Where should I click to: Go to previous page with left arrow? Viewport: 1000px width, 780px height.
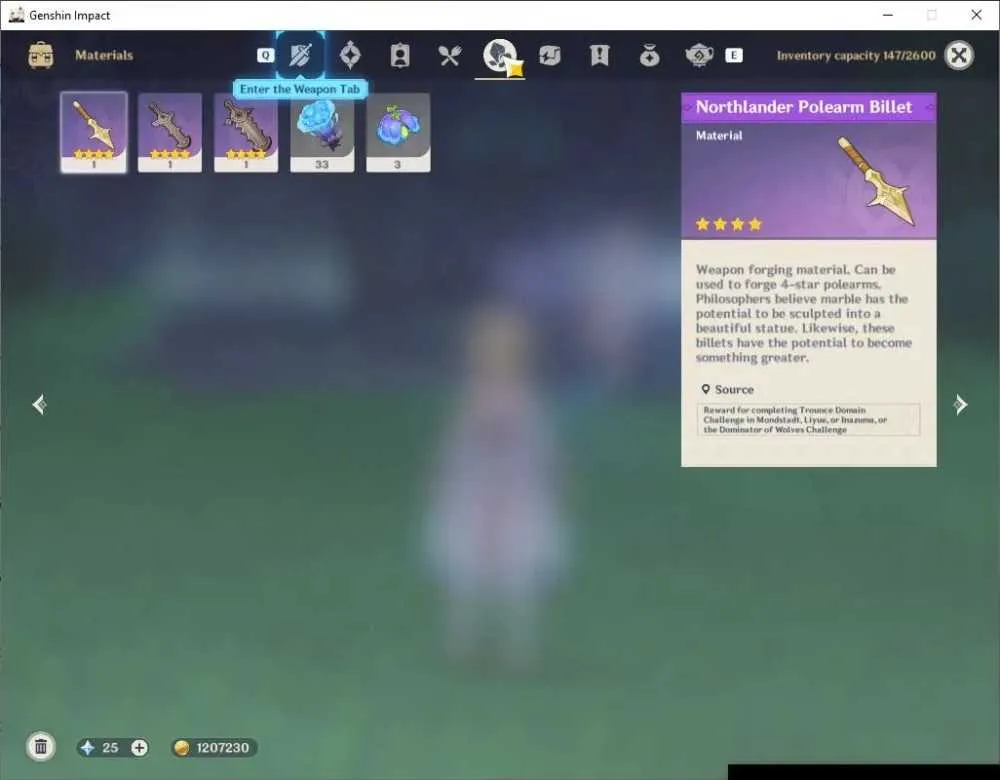(x=39, y=404)
